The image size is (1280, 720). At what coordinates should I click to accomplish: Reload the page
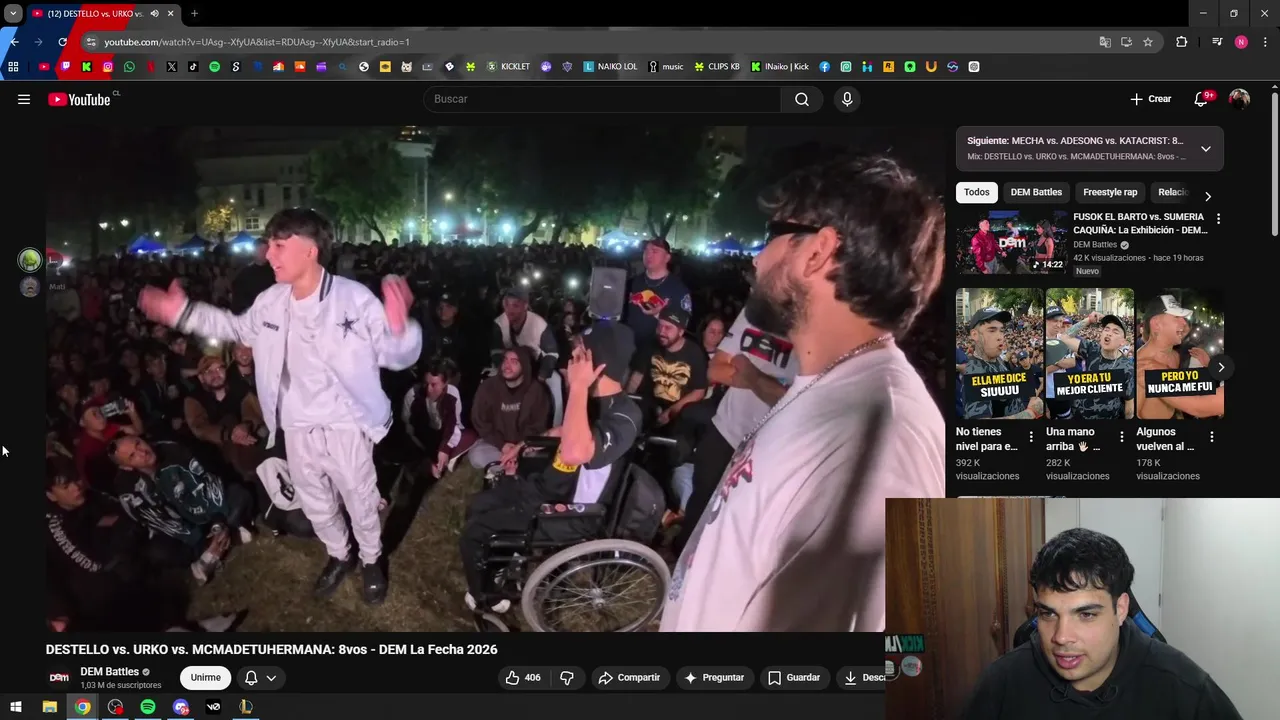click(62, 42)
